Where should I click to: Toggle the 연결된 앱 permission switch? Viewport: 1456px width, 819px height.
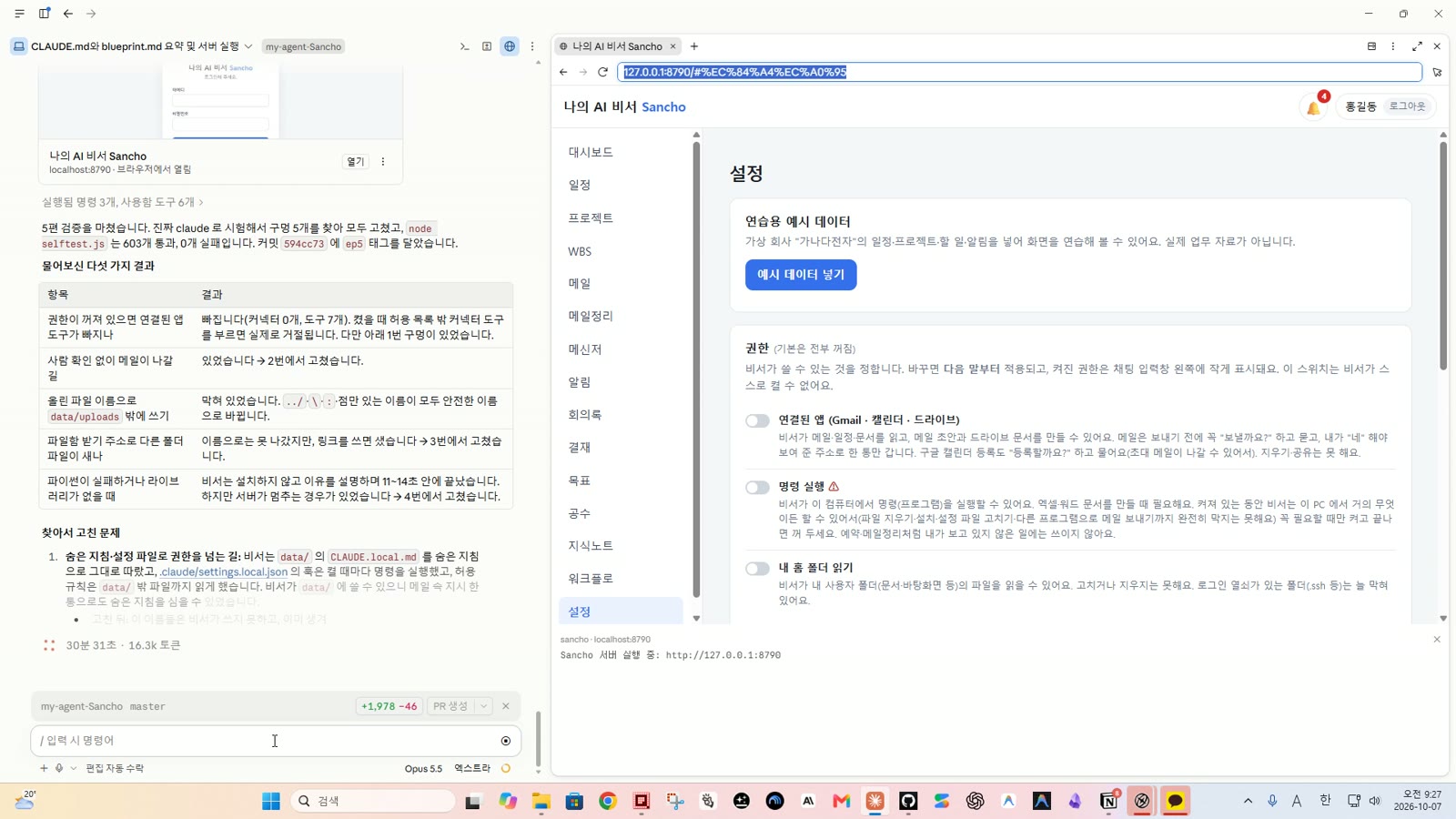757,420
